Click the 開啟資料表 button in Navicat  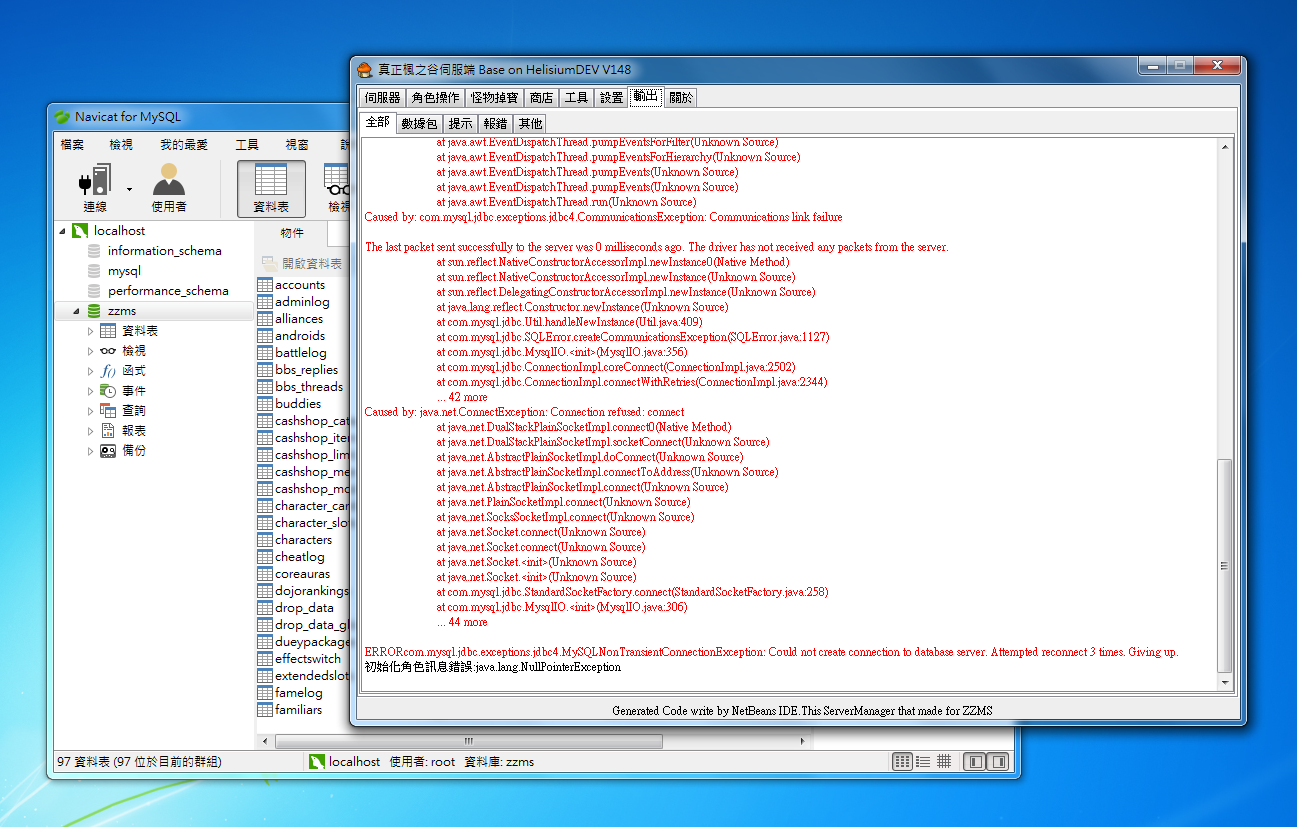(302, 264)
